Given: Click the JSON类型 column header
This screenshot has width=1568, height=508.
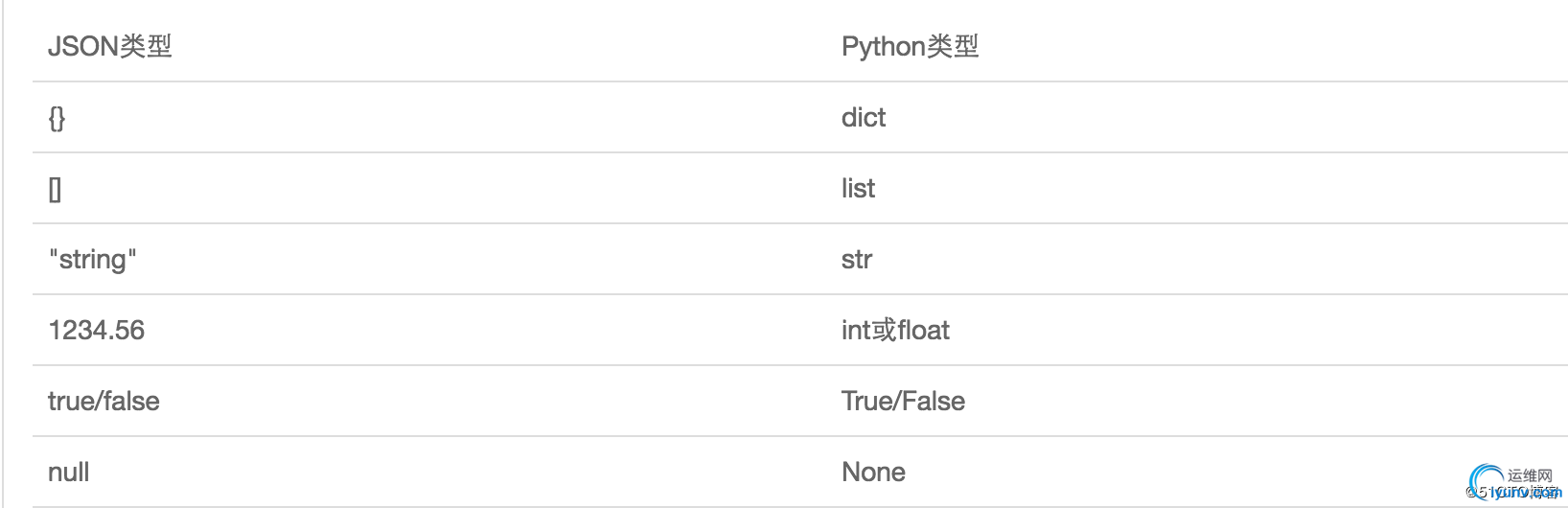Looking at the screenshot, I should (x=110, y=46).
